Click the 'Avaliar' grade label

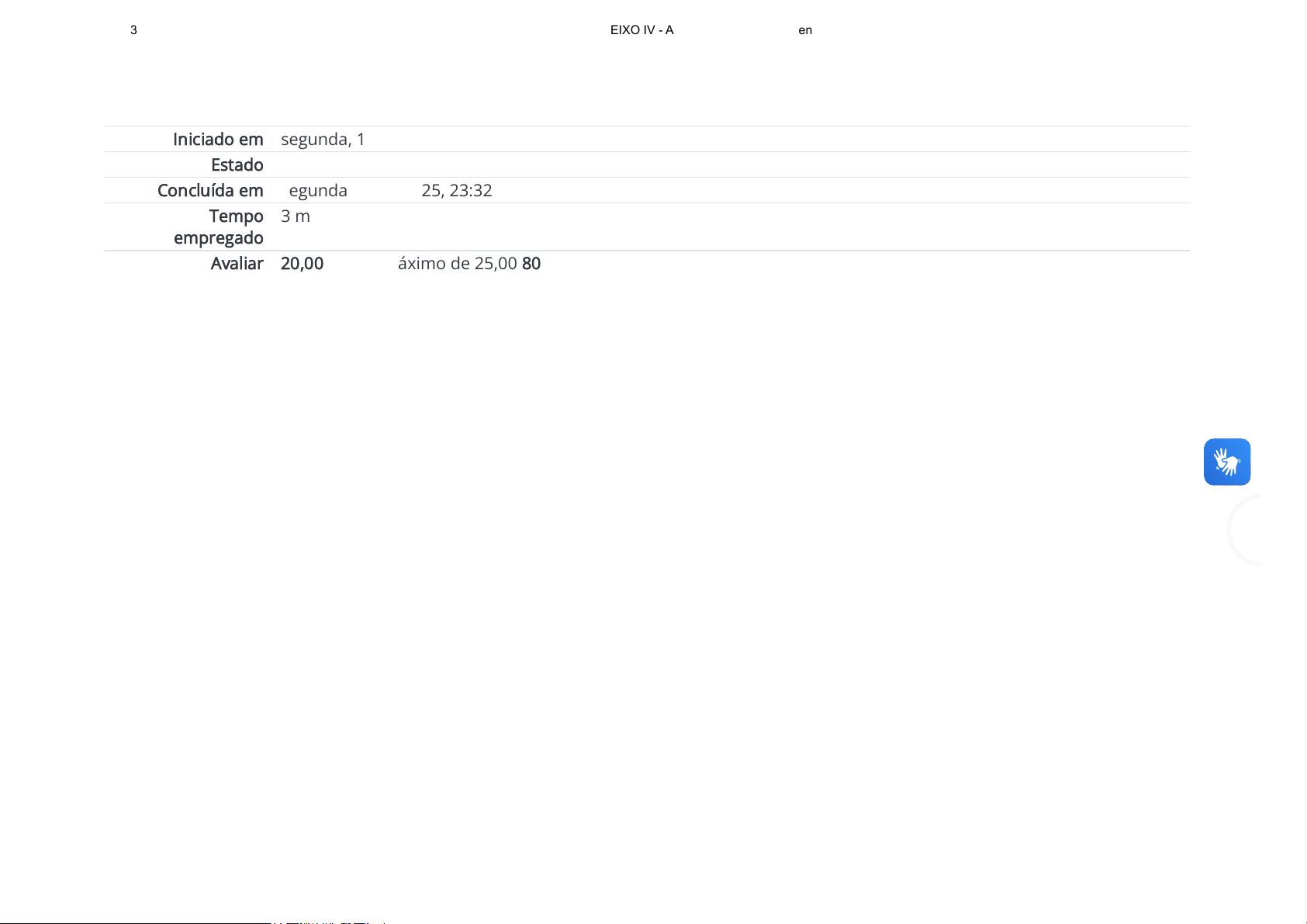coord(237,264)
